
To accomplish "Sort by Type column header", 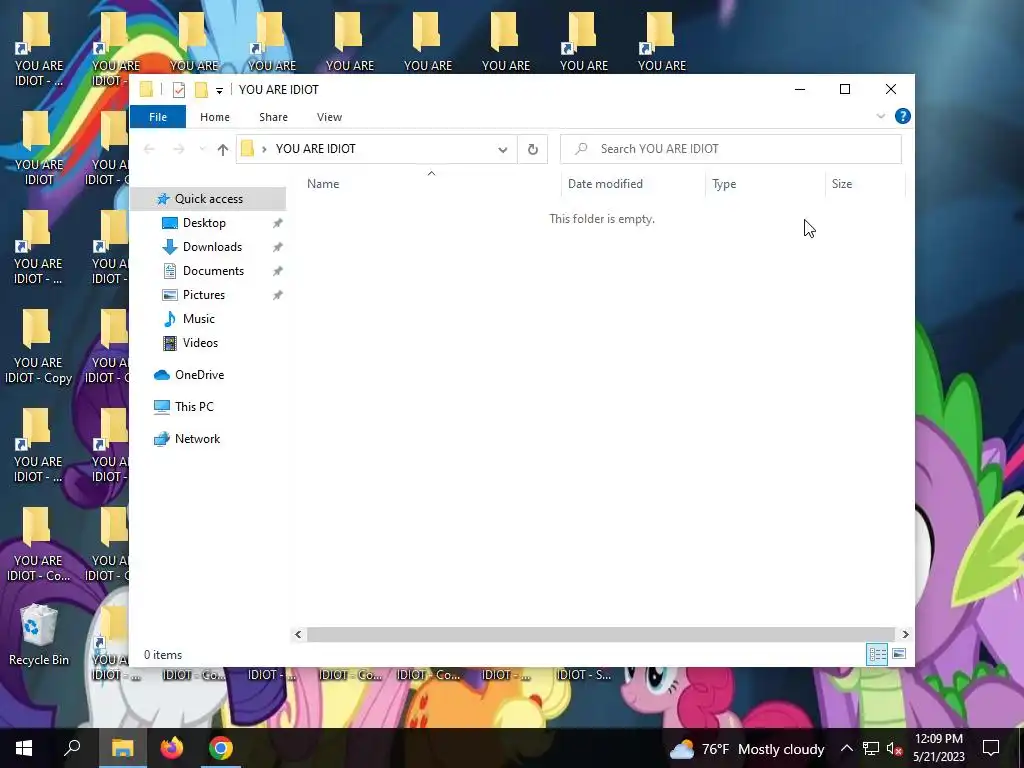I will pos(724,184).
